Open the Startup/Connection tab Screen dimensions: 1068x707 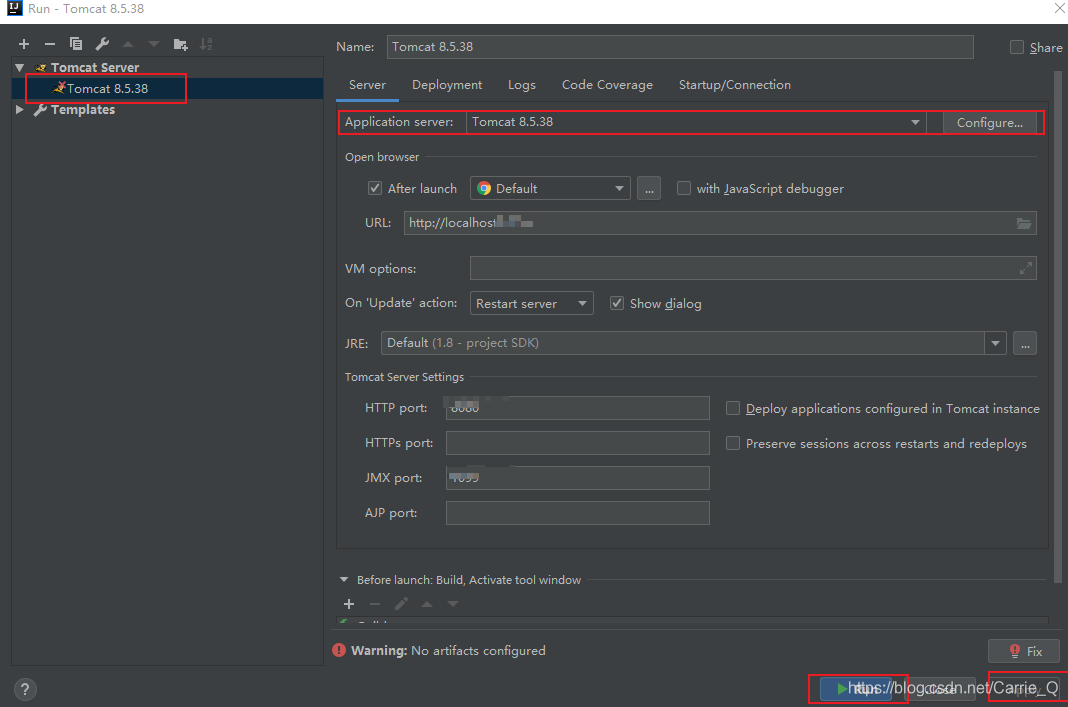[x=734, y=85]
